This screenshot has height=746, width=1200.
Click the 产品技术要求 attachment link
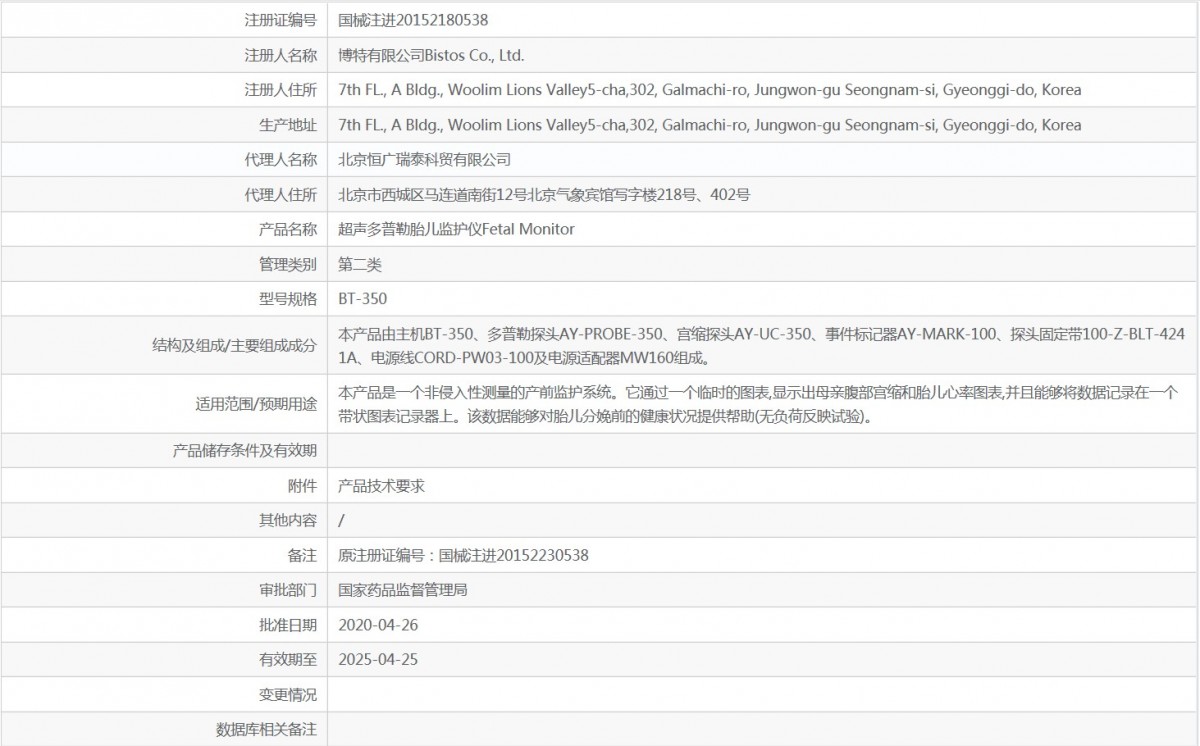[382, 485]
